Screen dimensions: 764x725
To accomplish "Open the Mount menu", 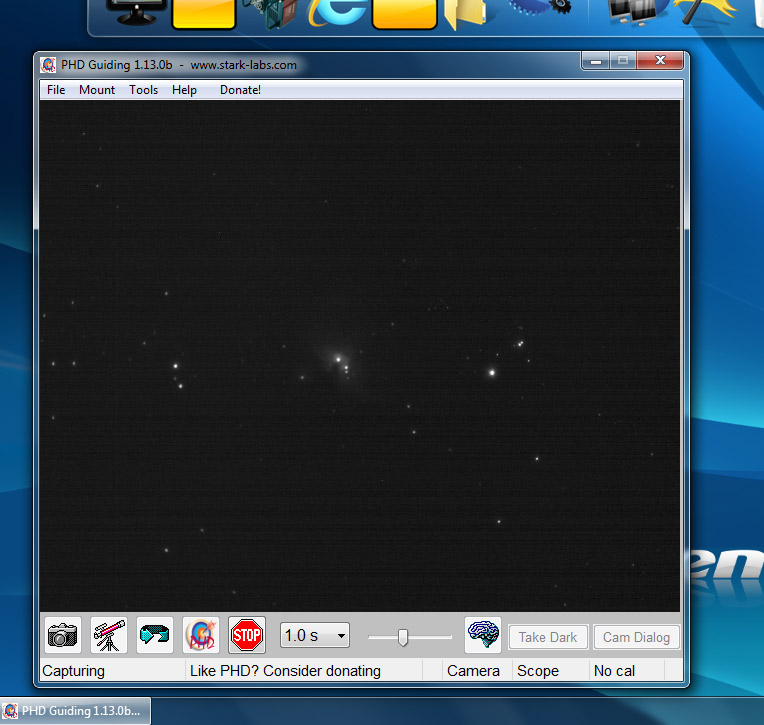I will pos(97,90).
